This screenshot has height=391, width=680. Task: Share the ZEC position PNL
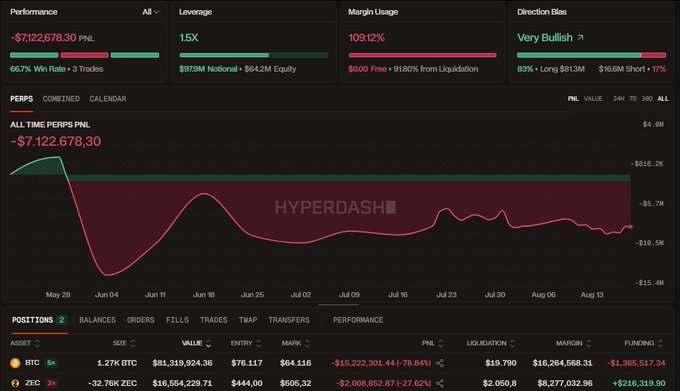tap(440, 383)
